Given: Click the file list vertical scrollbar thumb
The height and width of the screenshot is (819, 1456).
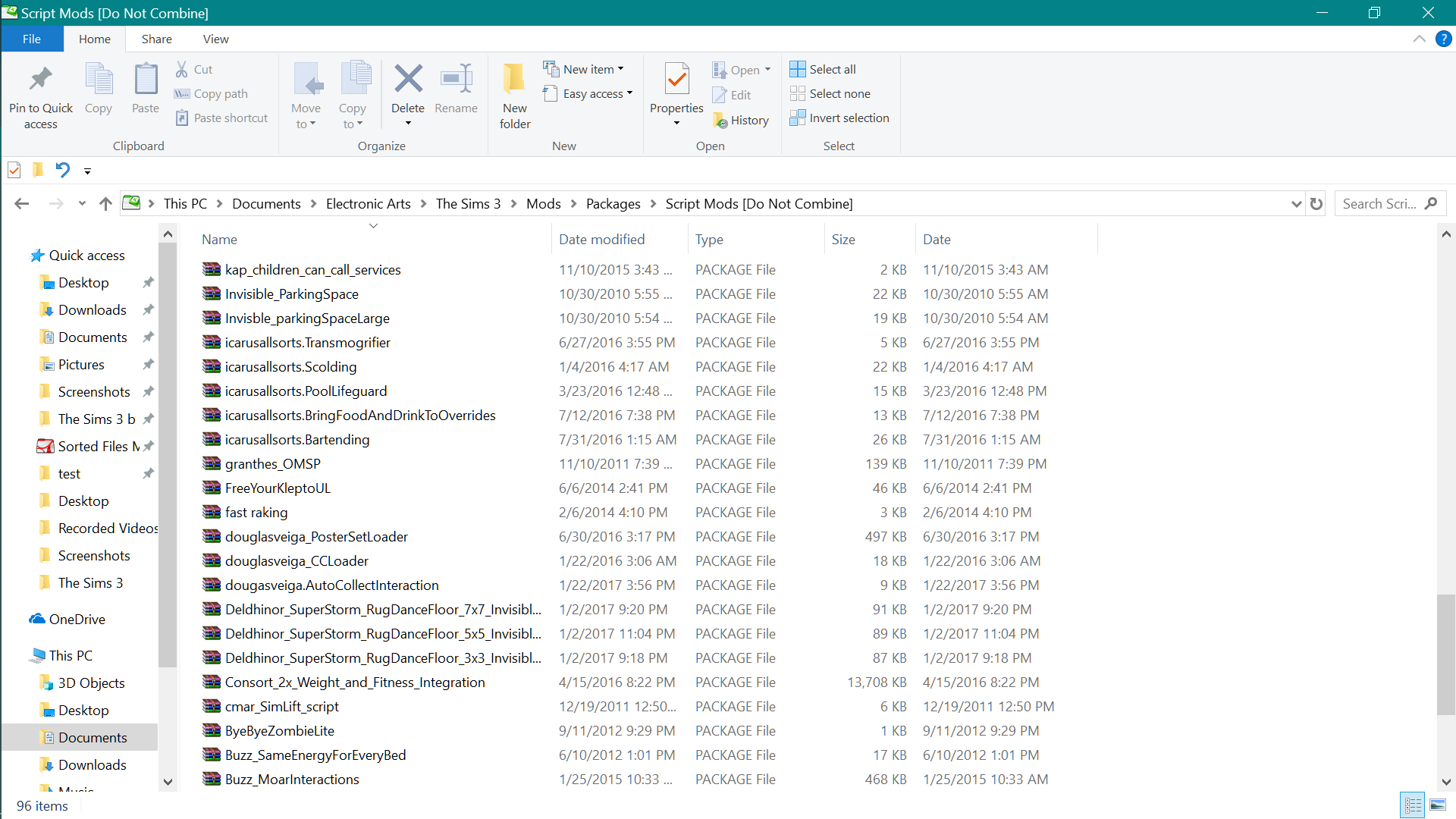Looking at the screenshot, I should coord(1446,654).
